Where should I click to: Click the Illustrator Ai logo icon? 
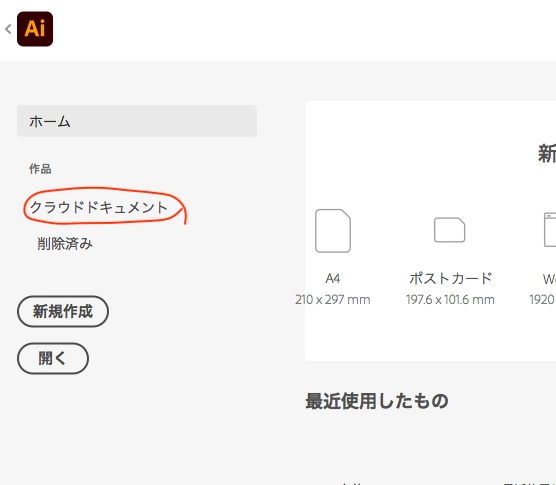tap(35, 29)
